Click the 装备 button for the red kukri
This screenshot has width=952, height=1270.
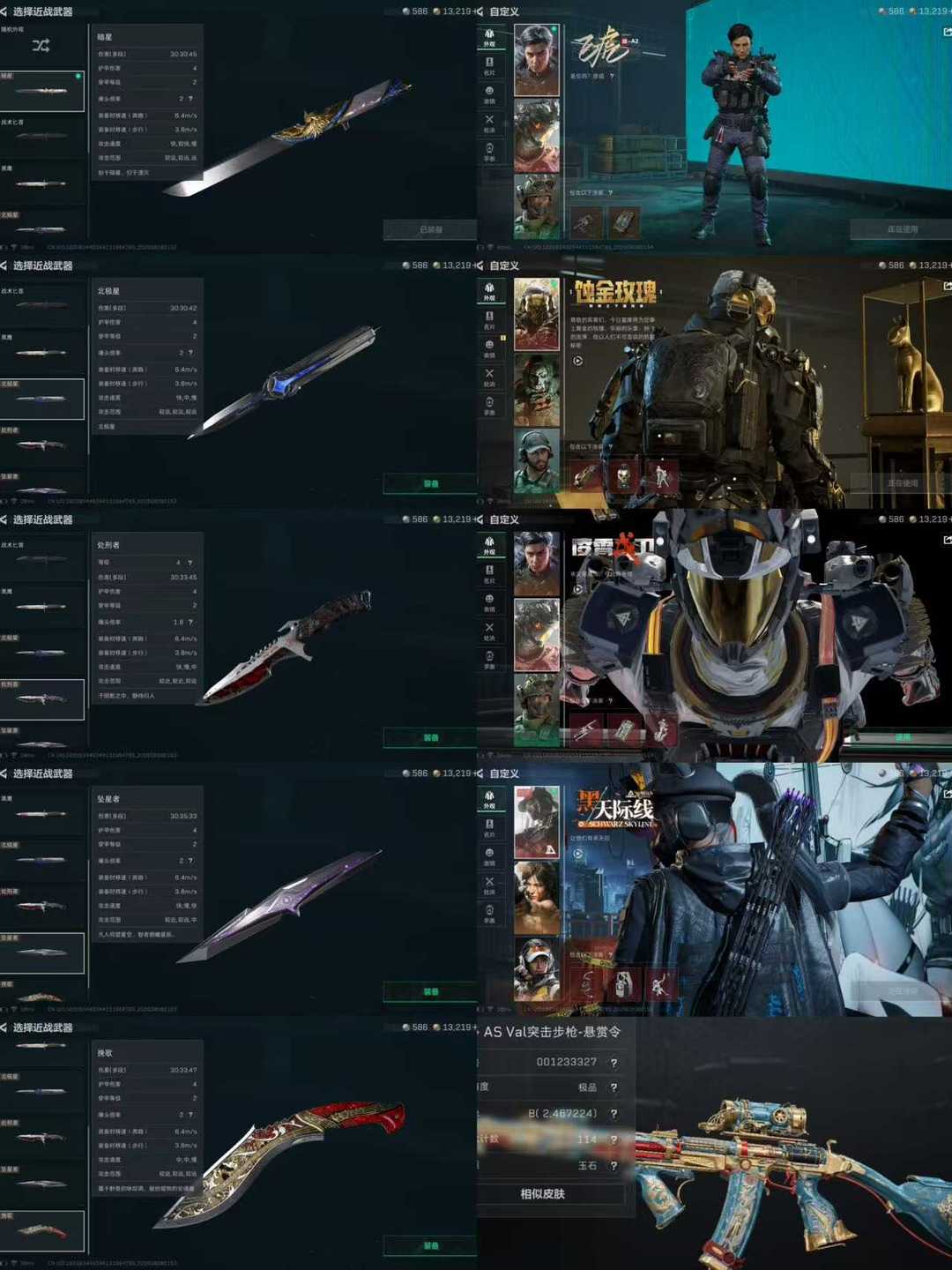click(x=430, y=1245)
